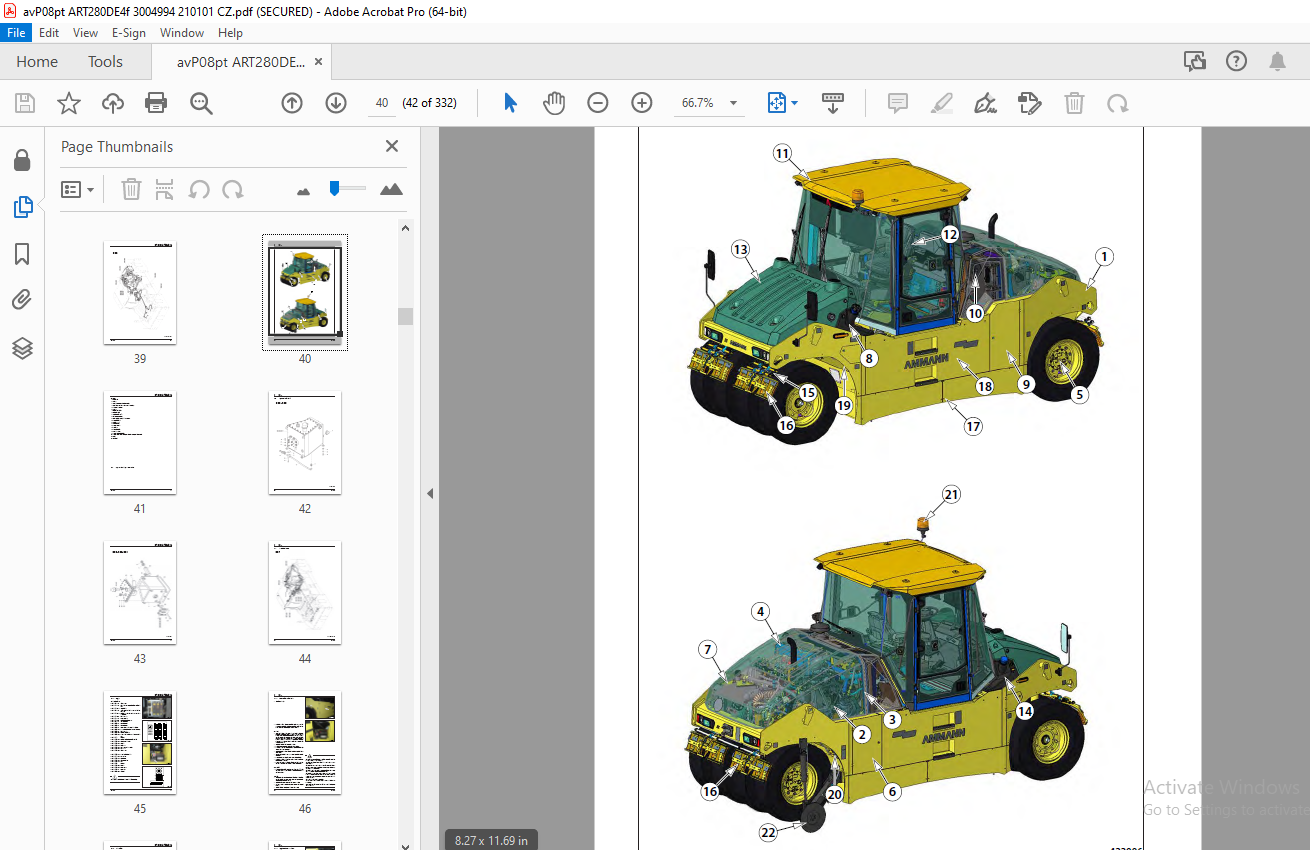The width and height of the screenshot is (1310, 850).
Task: Click the toolbar trash delete icon
Action: click(1074, 103)
